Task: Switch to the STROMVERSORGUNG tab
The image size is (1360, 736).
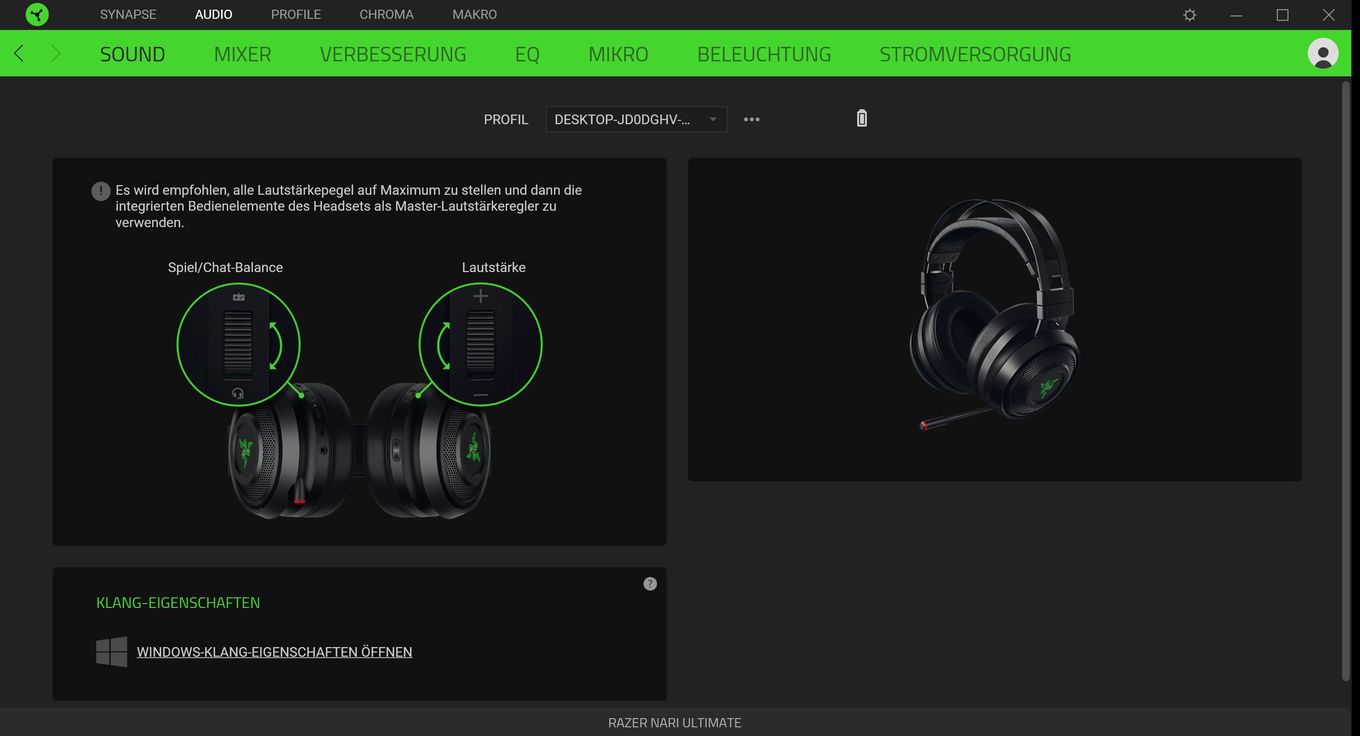Action: point(975,54)
